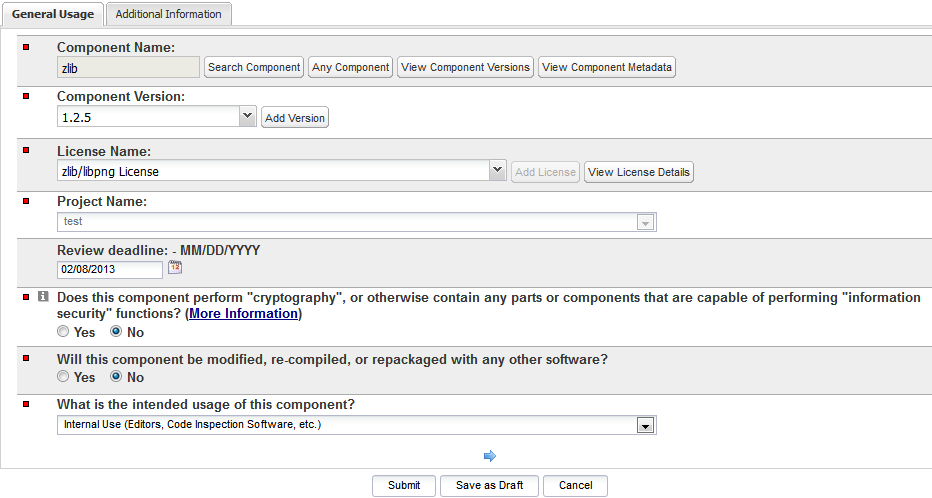Click the Review deadline date field
Screen dimensions: 932x498
(x=110, y=269)
